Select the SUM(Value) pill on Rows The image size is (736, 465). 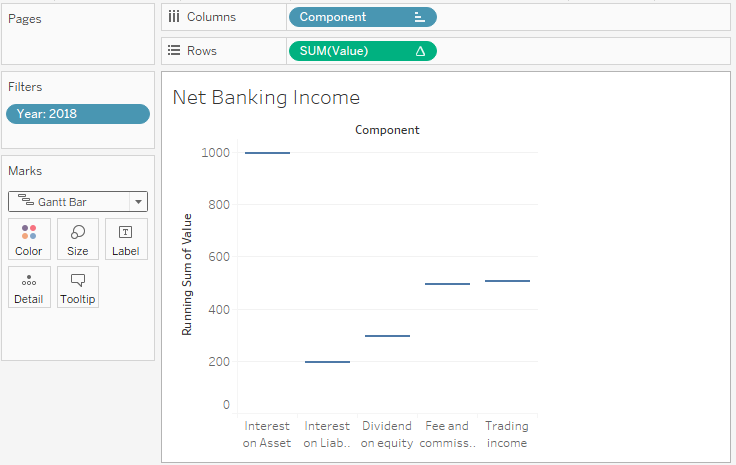[363, 51]
